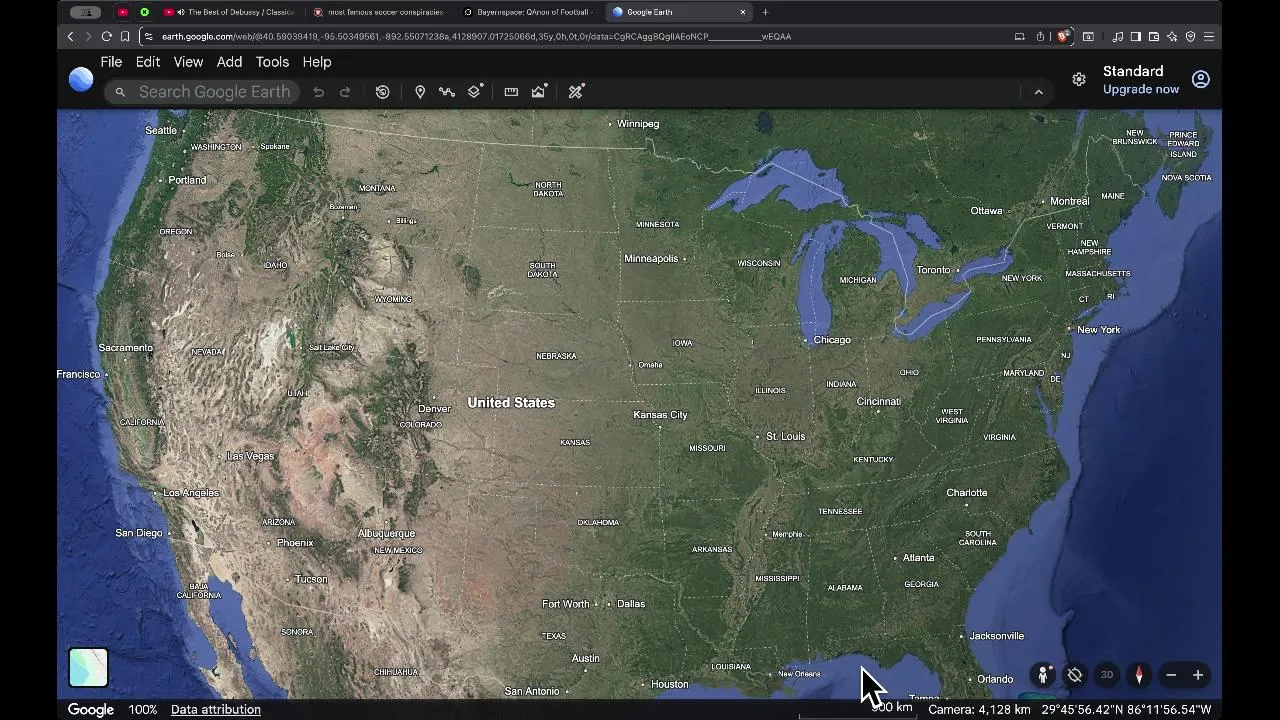Viewport: 1280px width, 720px height.
Task: Activate the Street View pegman
Action: pyautogui.click(x=1043, y=675)
